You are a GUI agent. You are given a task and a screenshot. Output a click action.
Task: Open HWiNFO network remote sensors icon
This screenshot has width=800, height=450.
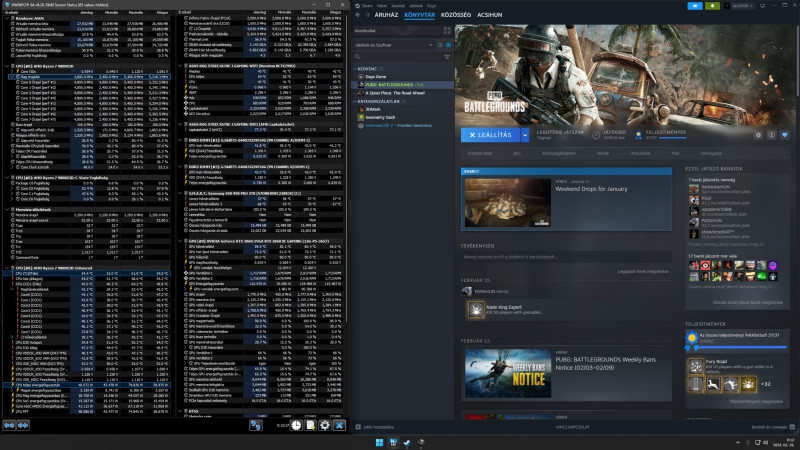click(x=256, y=425)
